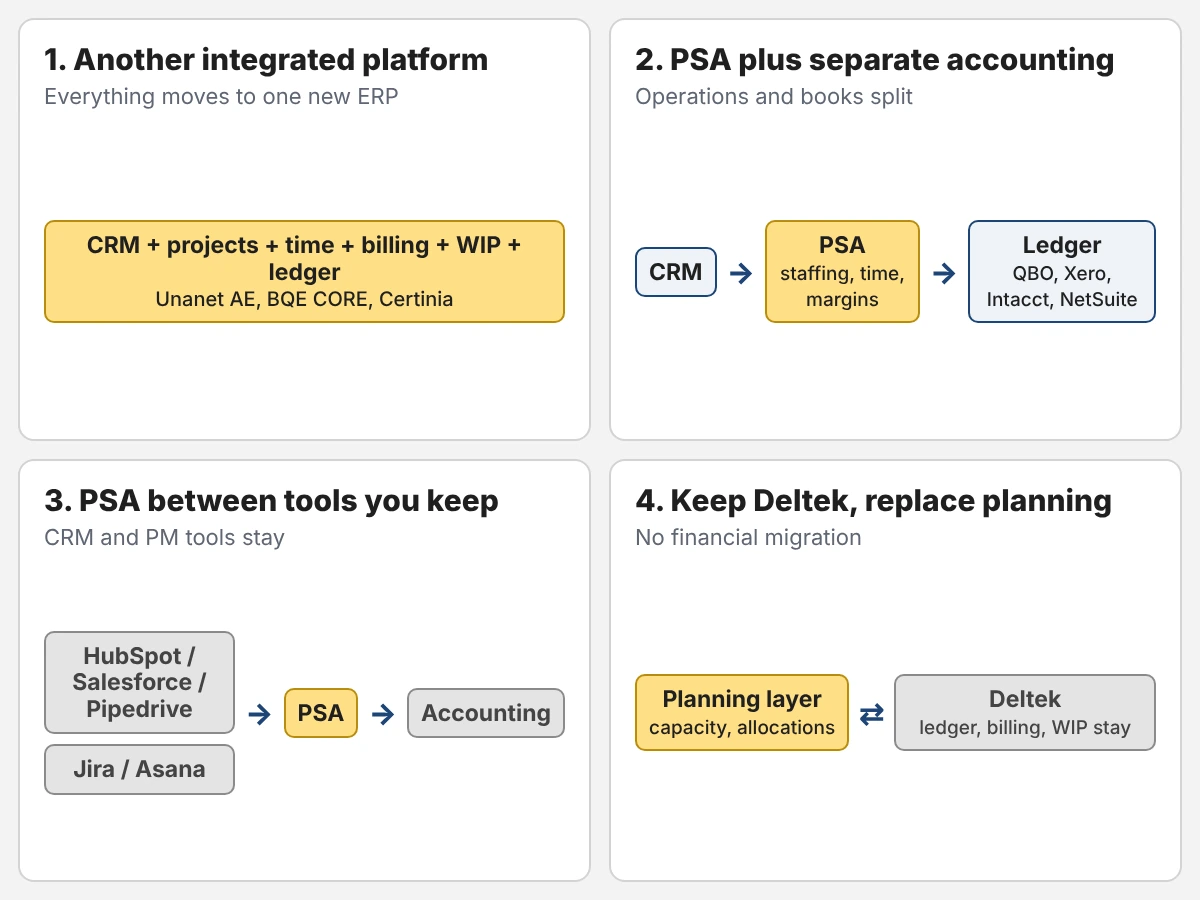This screenshot has width=1200, height=900.
Task: Click the text 'capacity, allocations'
Action: pos(742,728)
